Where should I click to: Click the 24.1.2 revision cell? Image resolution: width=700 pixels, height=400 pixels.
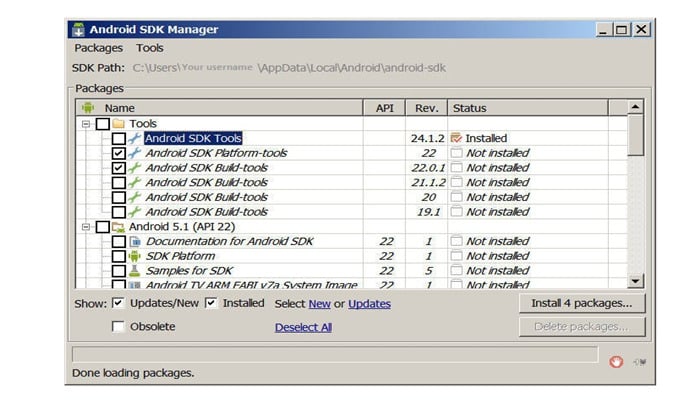click(x=427, y=138)
